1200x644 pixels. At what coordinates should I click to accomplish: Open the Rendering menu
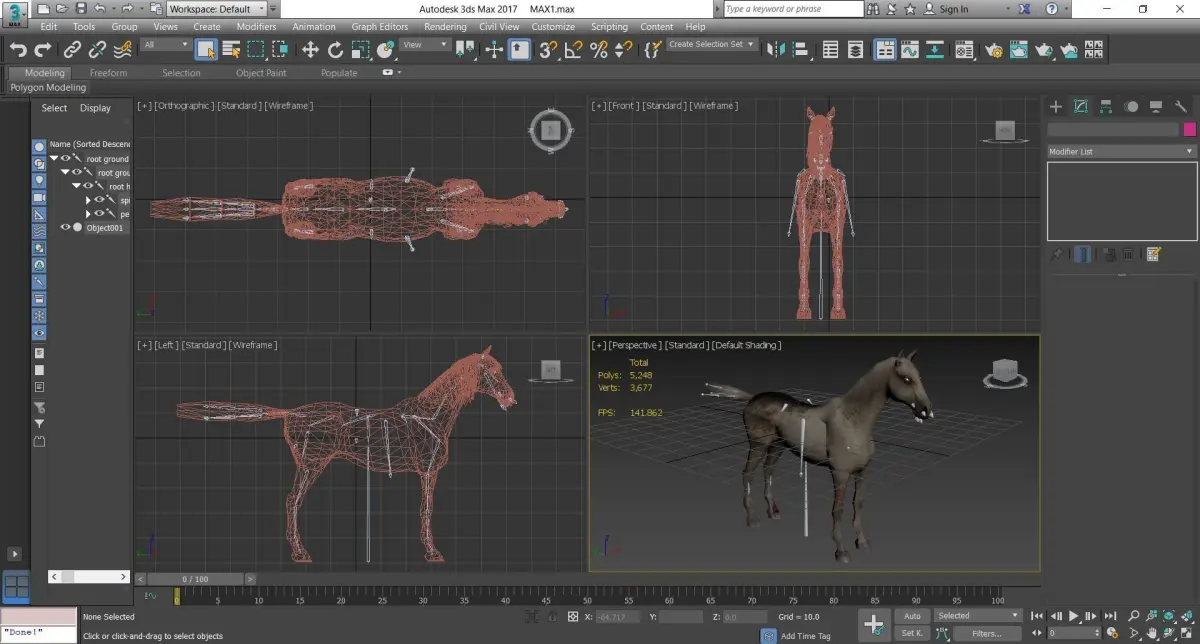point(445,27)
